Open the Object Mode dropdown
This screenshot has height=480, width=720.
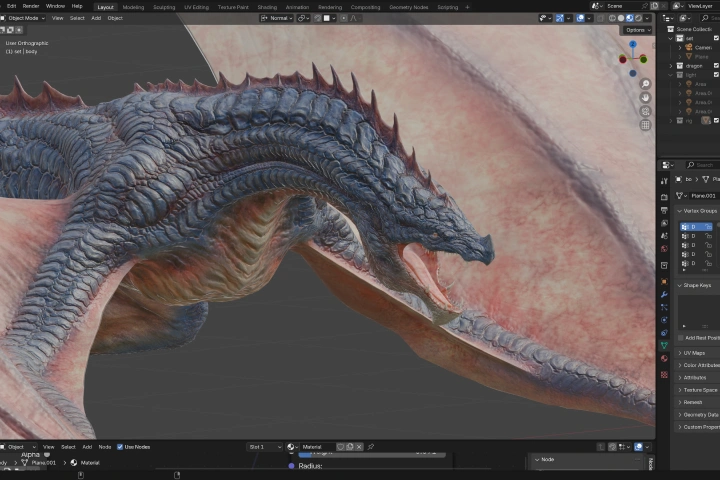point(23,18)
